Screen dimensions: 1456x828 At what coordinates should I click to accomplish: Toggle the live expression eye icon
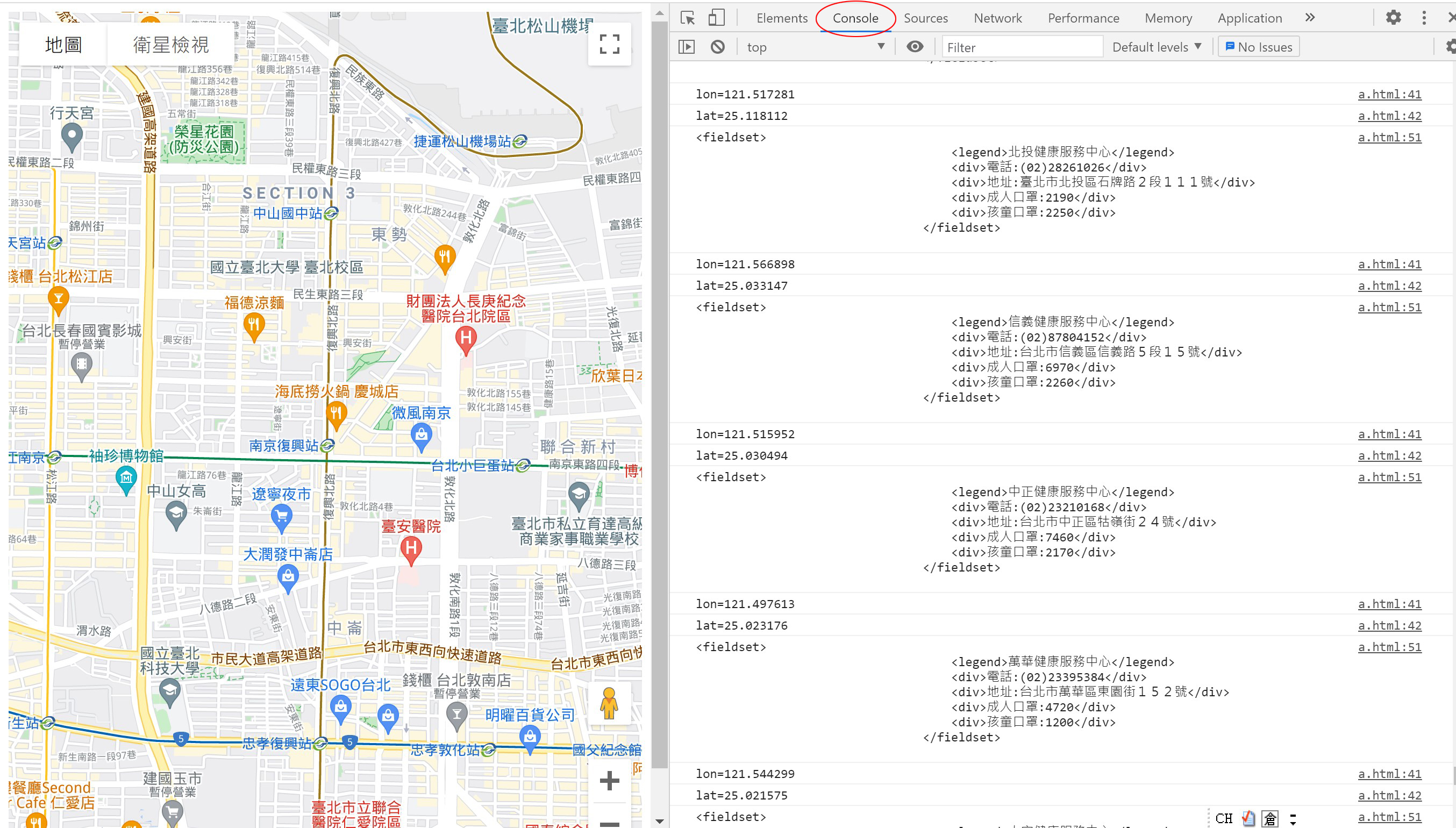tap(915, 47)
